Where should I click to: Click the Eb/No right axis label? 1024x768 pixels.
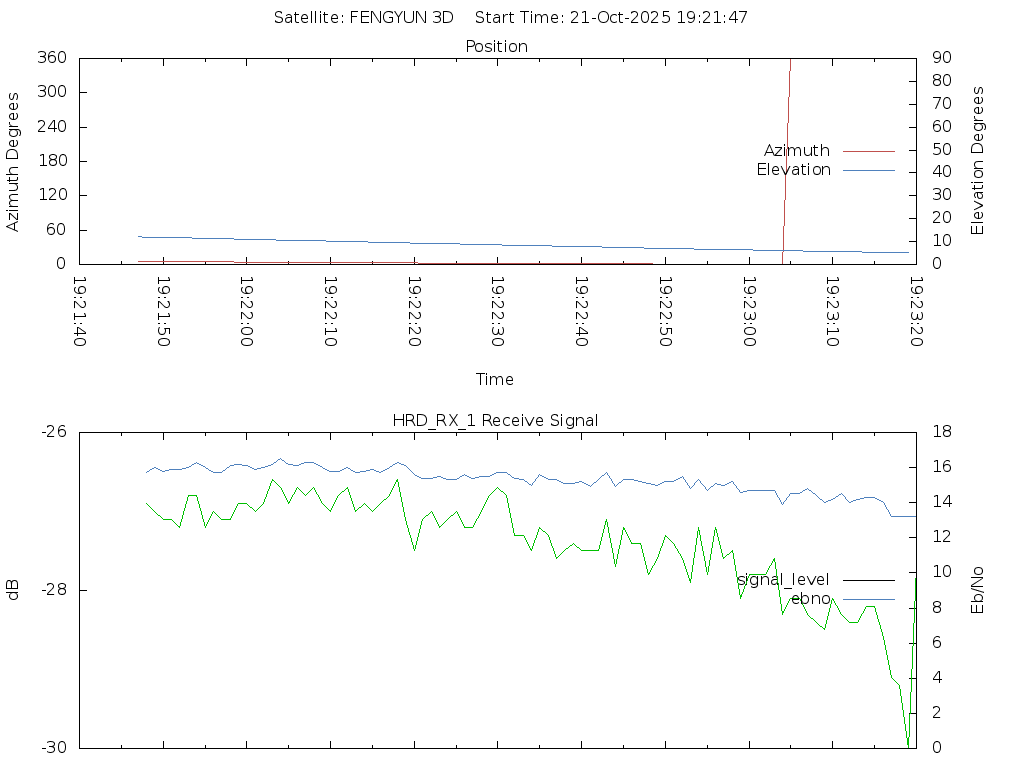[978, 590]
